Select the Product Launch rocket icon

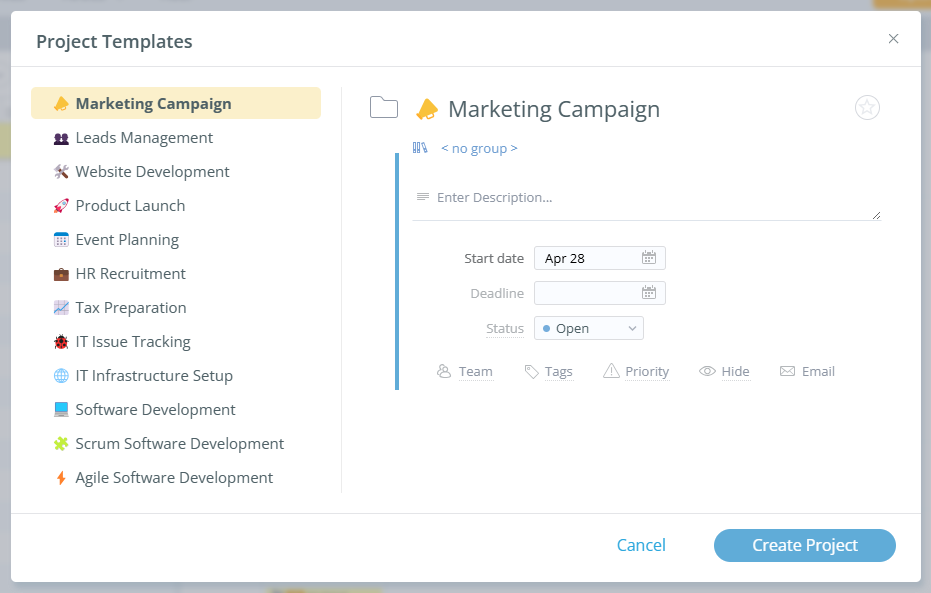[60, 205]
